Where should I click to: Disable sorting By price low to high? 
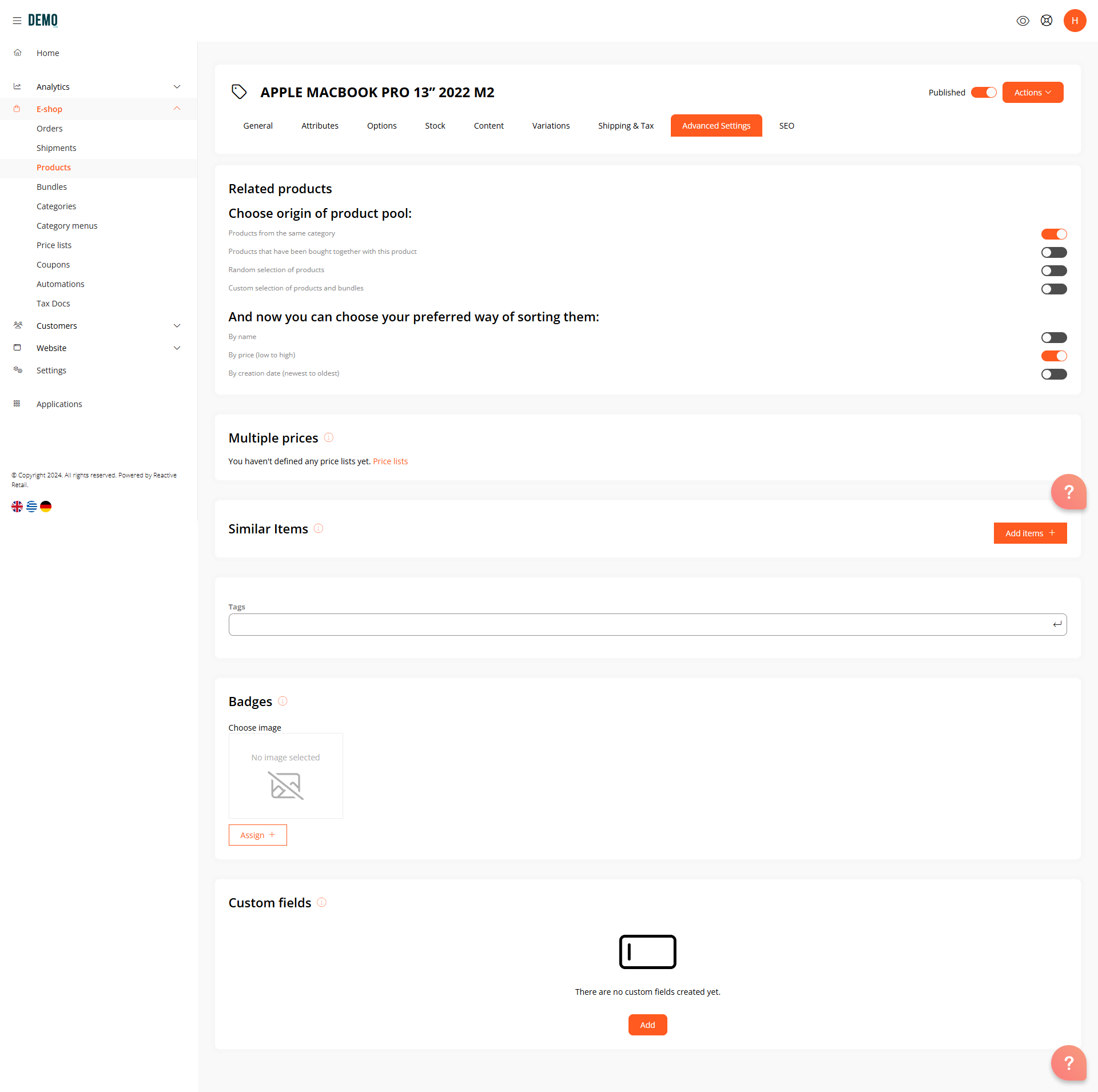1054,356
